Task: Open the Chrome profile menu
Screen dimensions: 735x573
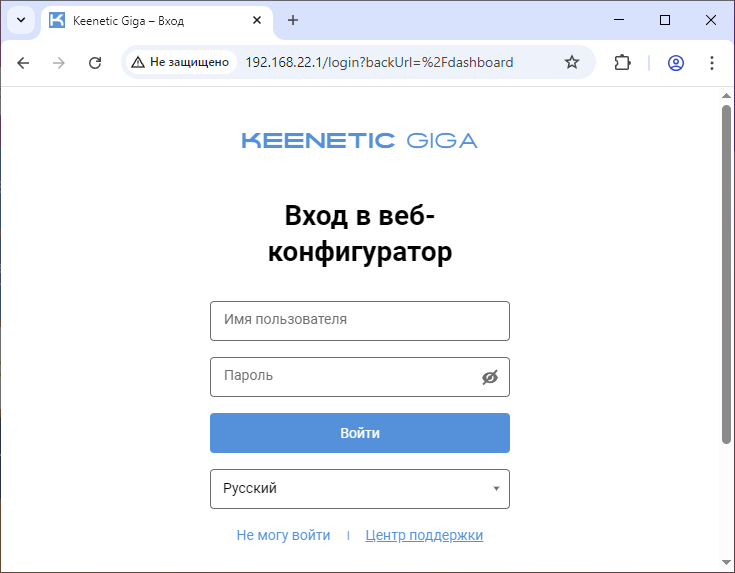Action: point(676,63)
